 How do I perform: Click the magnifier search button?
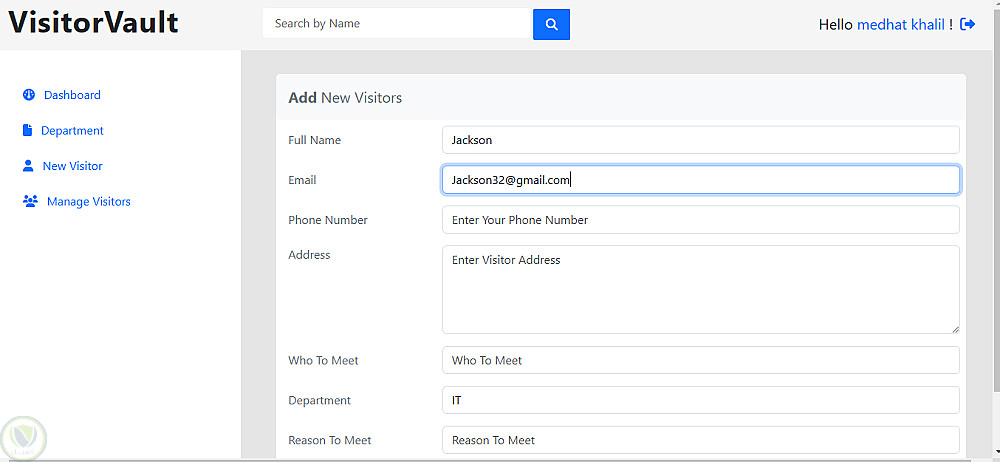551,24
